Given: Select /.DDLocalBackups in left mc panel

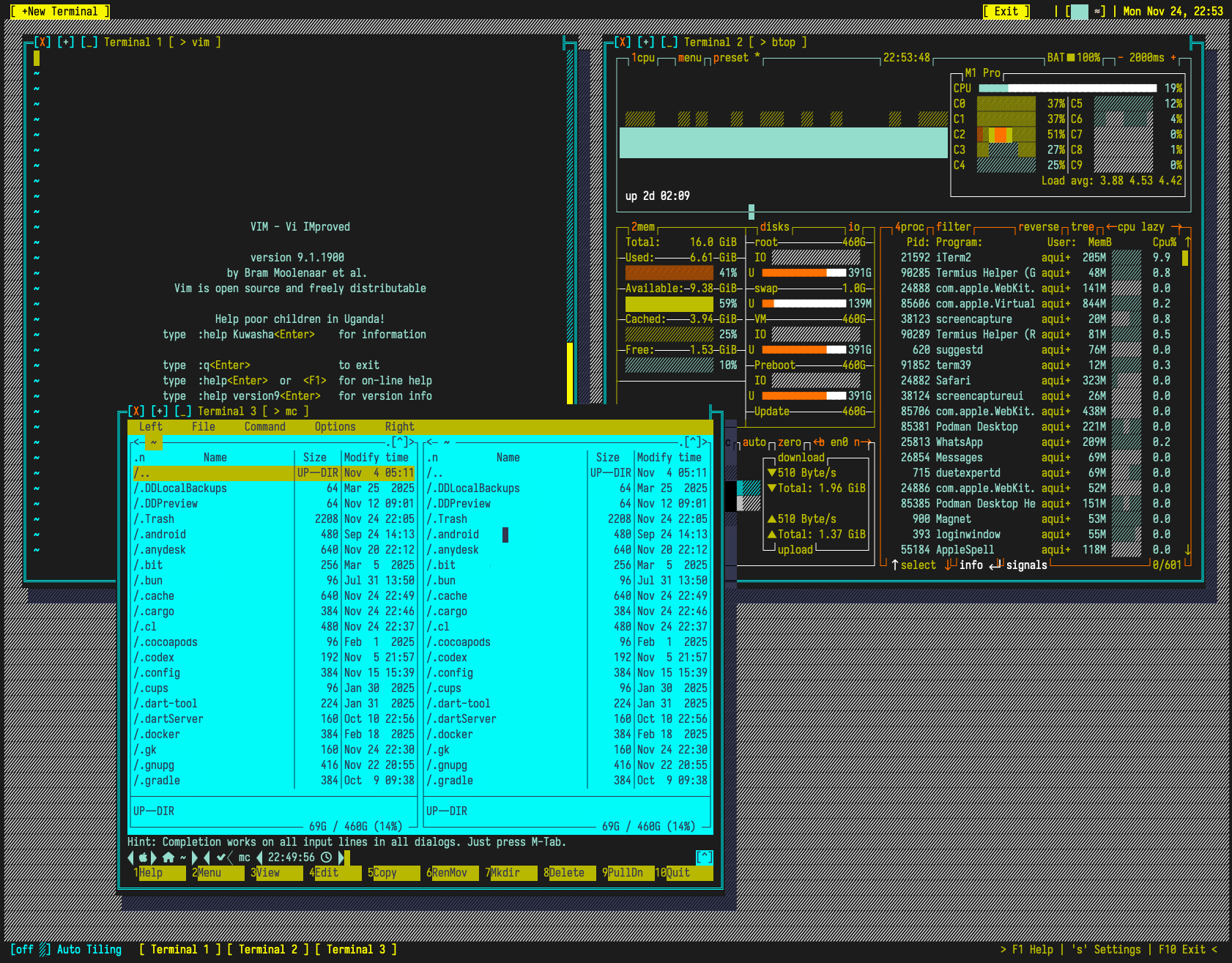Looking at the screenshot, I should point(274,488).
